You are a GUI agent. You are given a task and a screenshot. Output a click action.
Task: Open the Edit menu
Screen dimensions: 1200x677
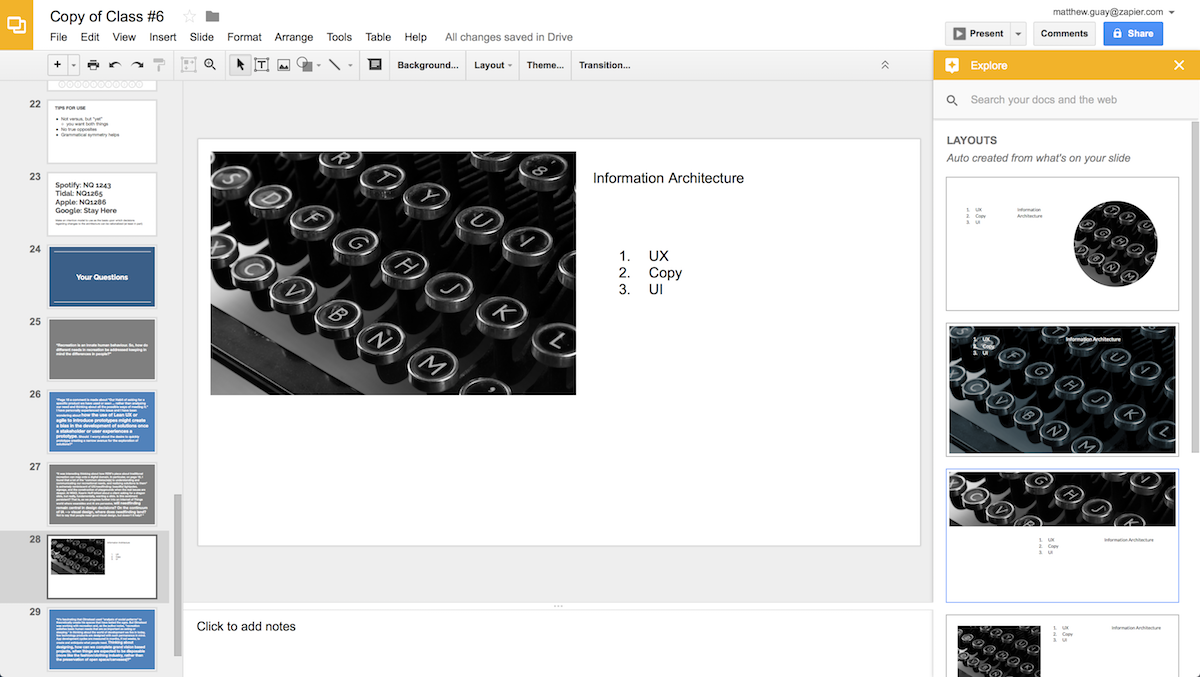tap(90, 37)
